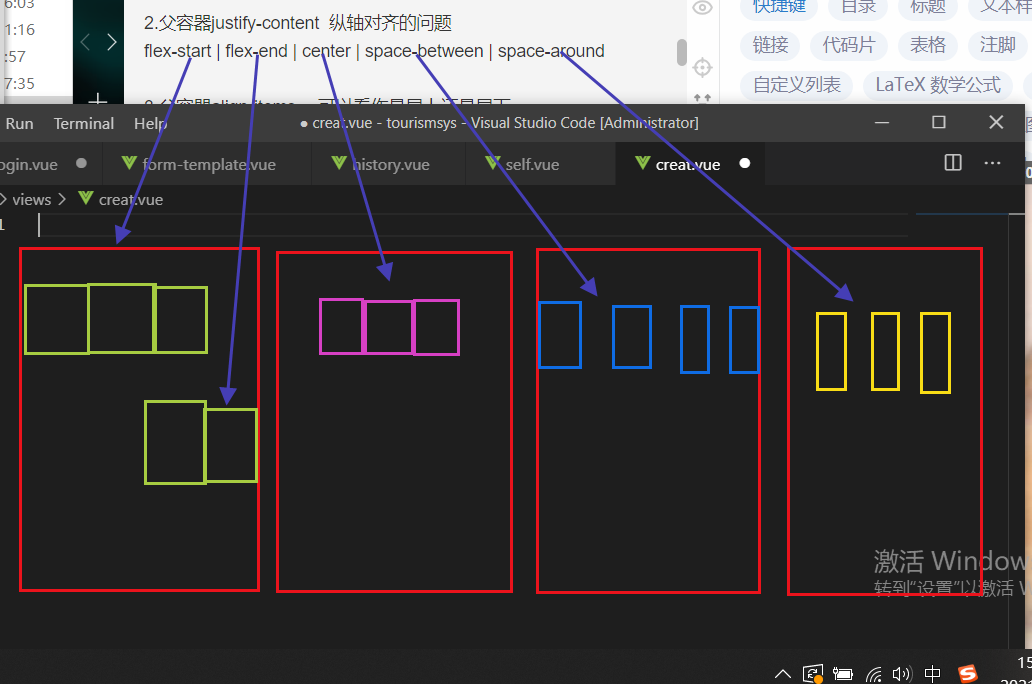Click the 自定义列表 help button
This screenshot has width=1032, height=684.
[796, 85]
